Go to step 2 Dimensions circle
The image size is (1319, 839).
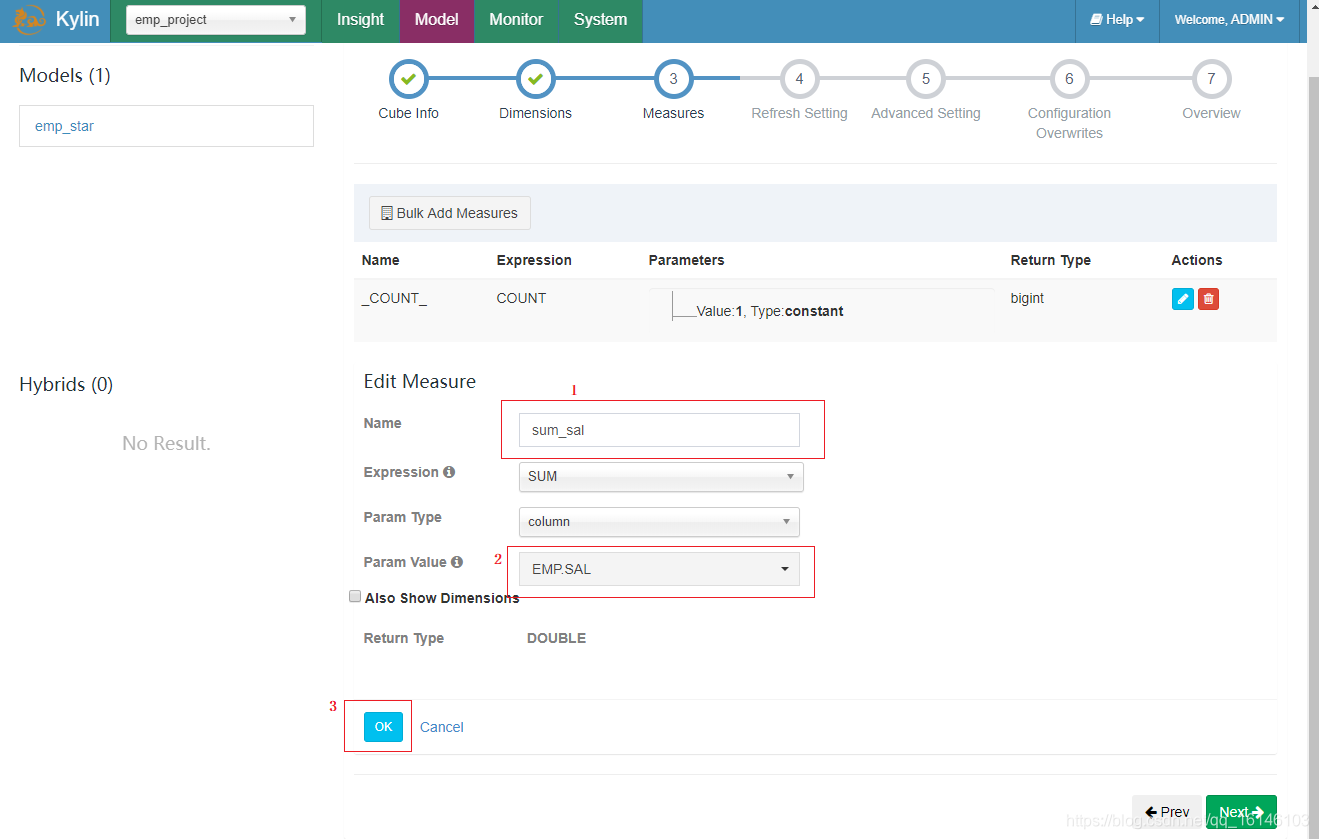coord(535,79)
